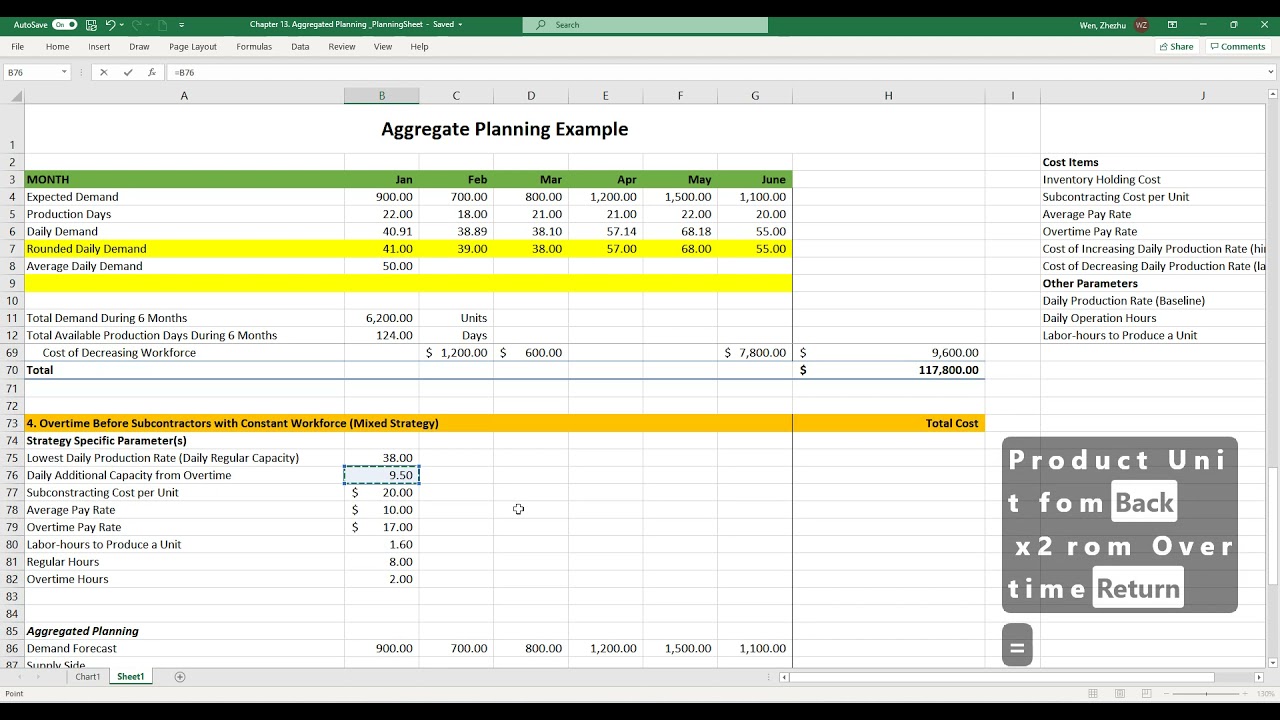The image size is (1280, 720).
Task: Toggle the AutoSave switch
Action: (64, 24)
